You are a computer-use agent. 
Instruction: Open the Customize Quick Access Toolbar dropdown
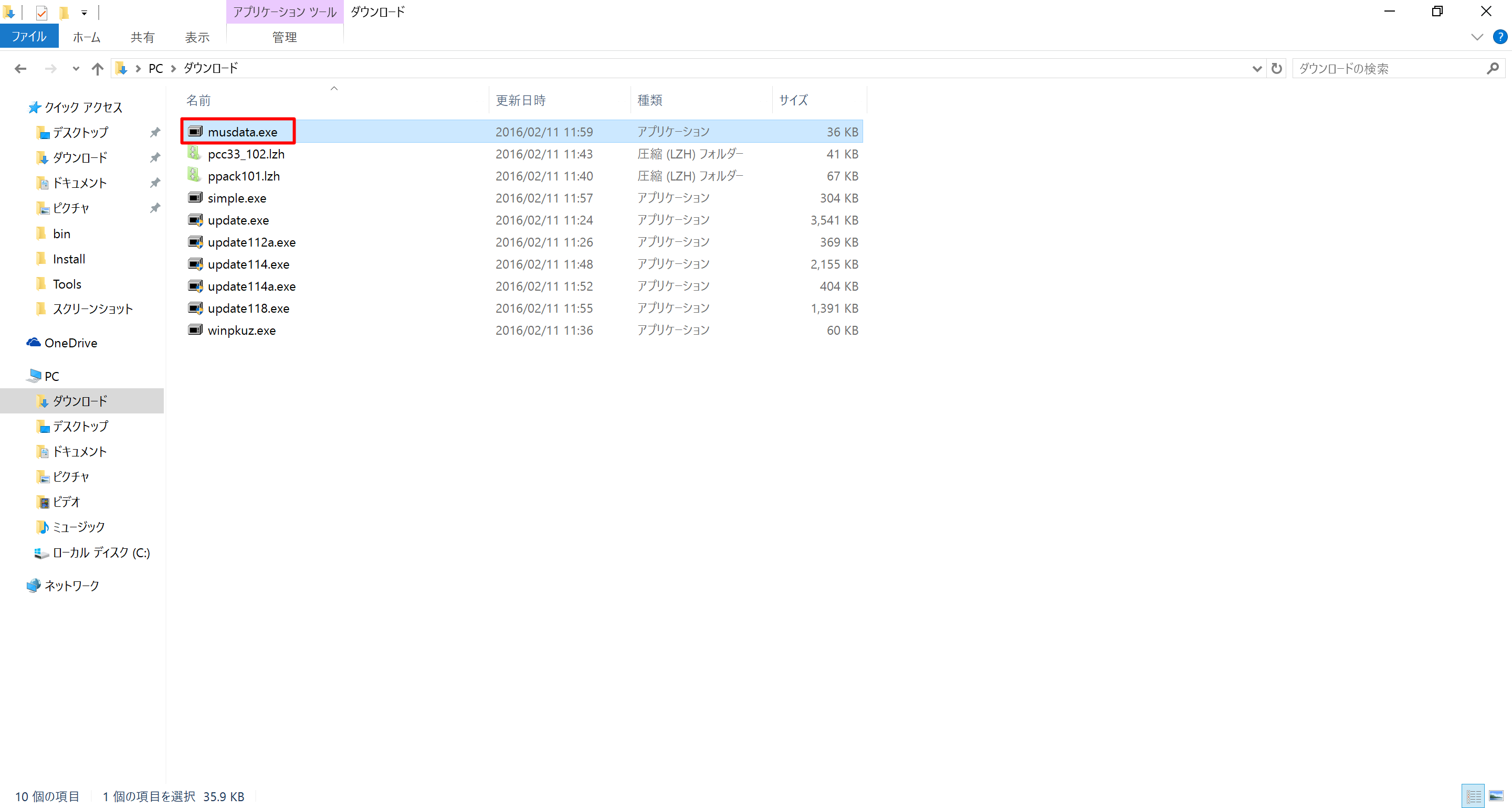tap(84, 12)
